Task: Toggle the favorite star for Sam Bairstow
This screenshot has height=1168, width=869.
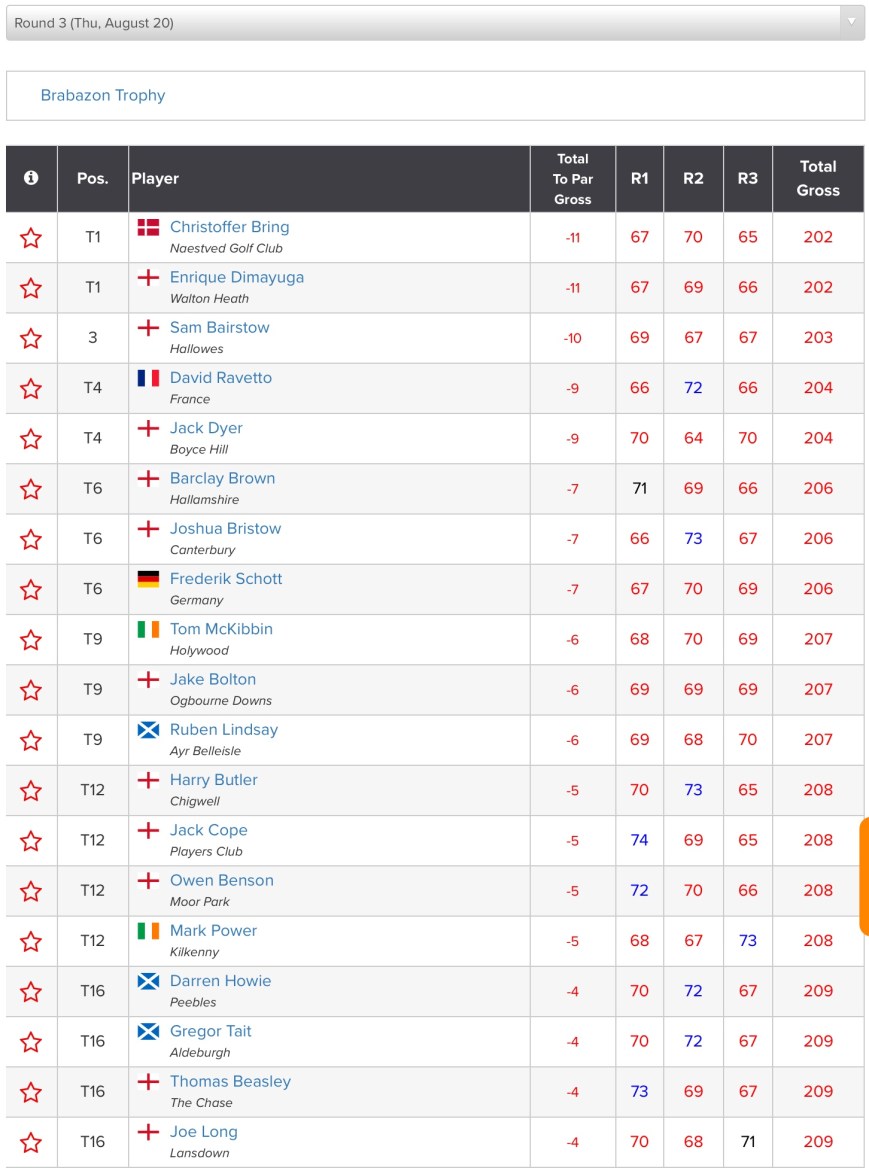Action: [x=31, y=338]
